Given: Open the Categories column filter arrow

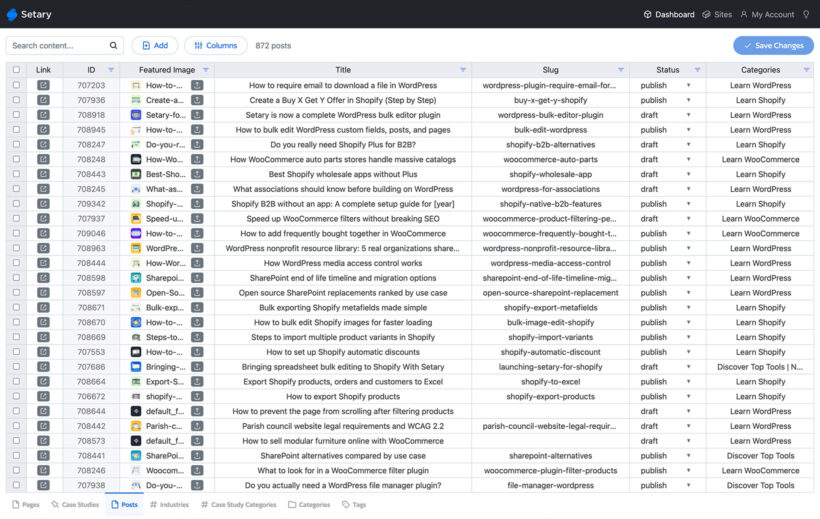Looking at the screenshot, I should click(x=806, y=70).
